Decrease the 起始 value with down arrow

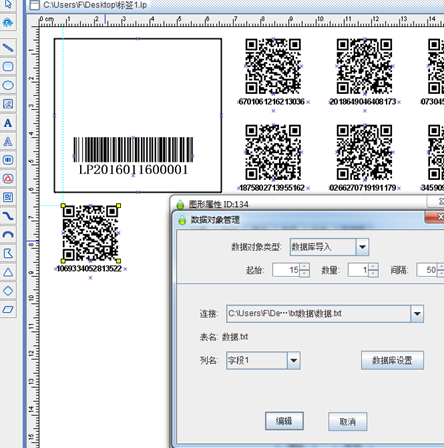tap(304, 274)
